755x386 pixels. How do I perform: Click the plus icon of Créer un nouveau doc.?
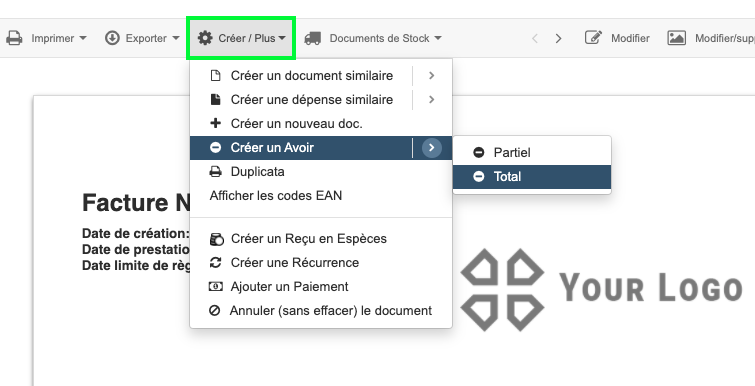click(x=216, y=123)
